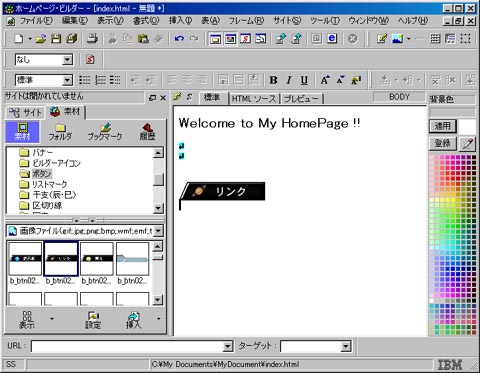Image resolution: width=480 pixels, height=373 pixels.
Task: Open the 標準 paragraph style dropdown
Action: point(67,80)
